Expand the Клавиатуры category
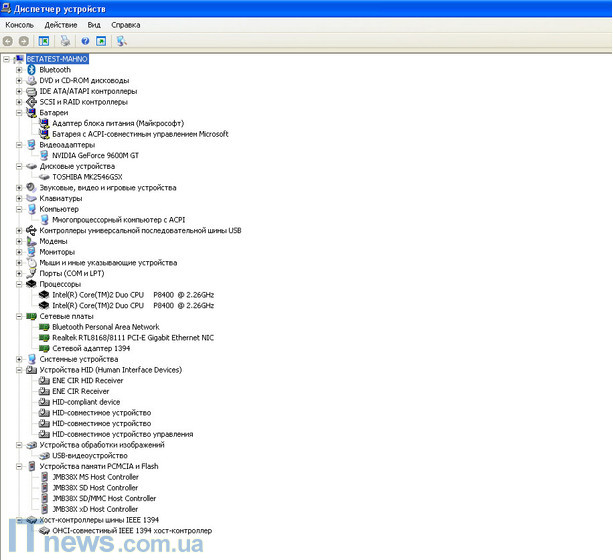This screenshot has height=560, width=613. click(19, 198)
